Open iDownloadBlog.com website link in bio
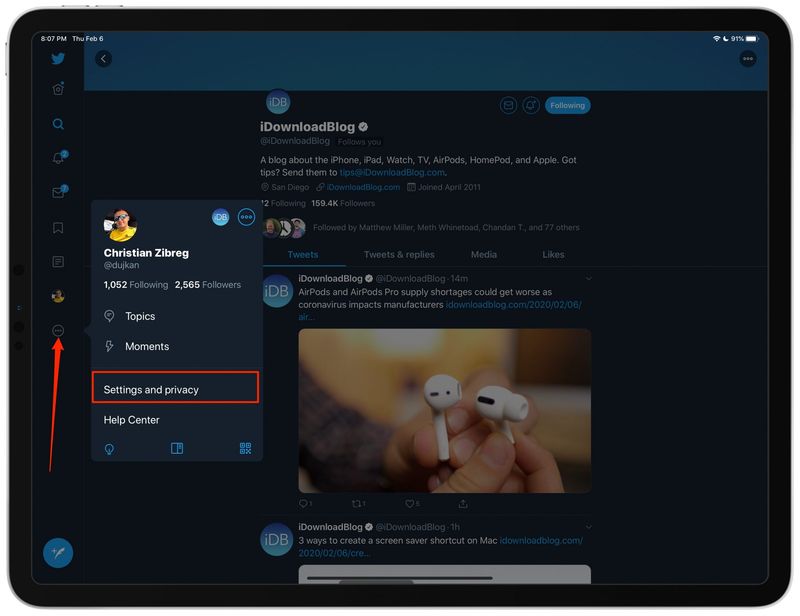Image resolution: width=800 pixels, height=616 pixels. click(363, 187)
